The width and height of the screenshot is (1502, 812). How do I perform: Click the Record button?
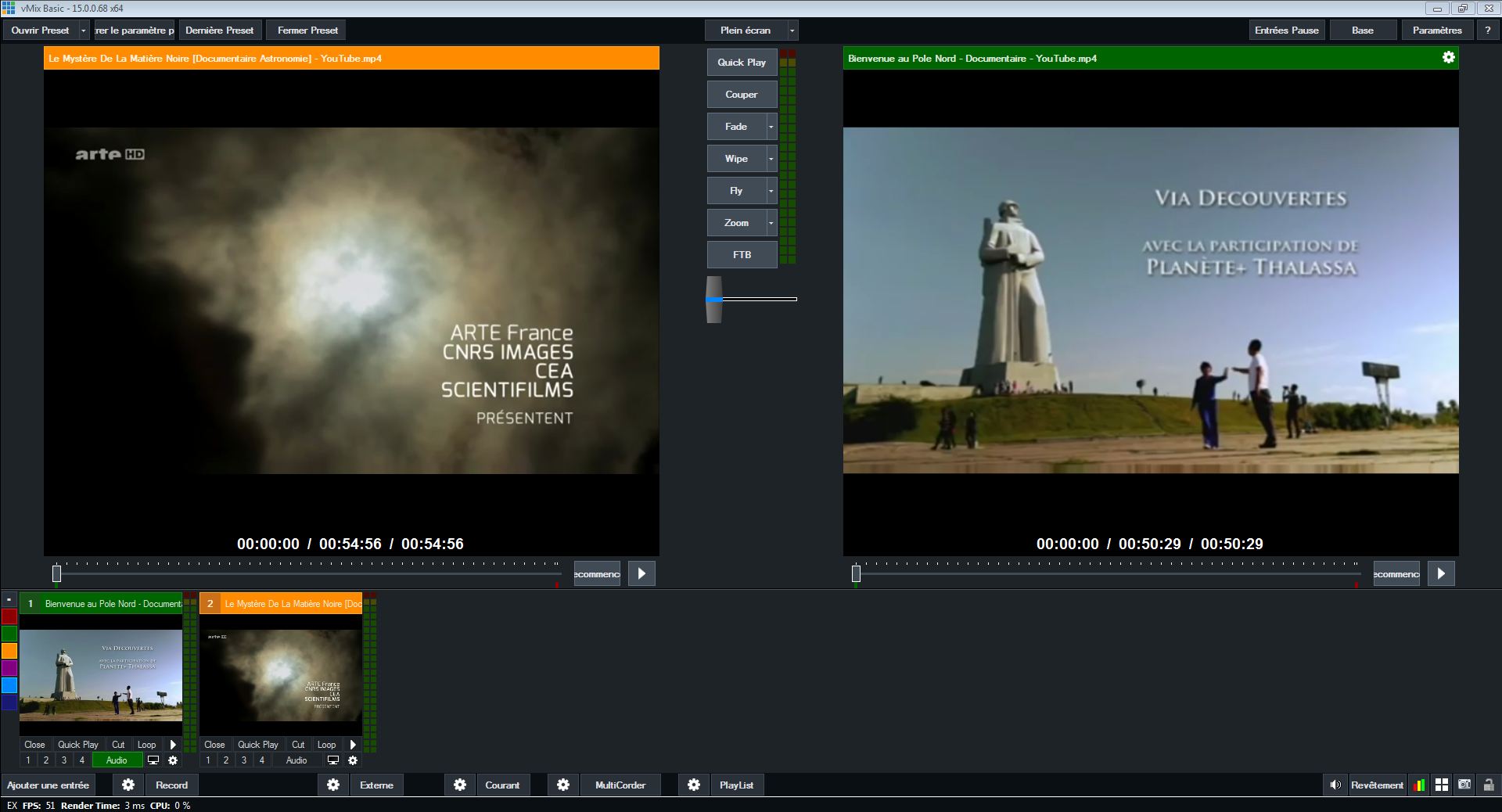pos(171,785)
